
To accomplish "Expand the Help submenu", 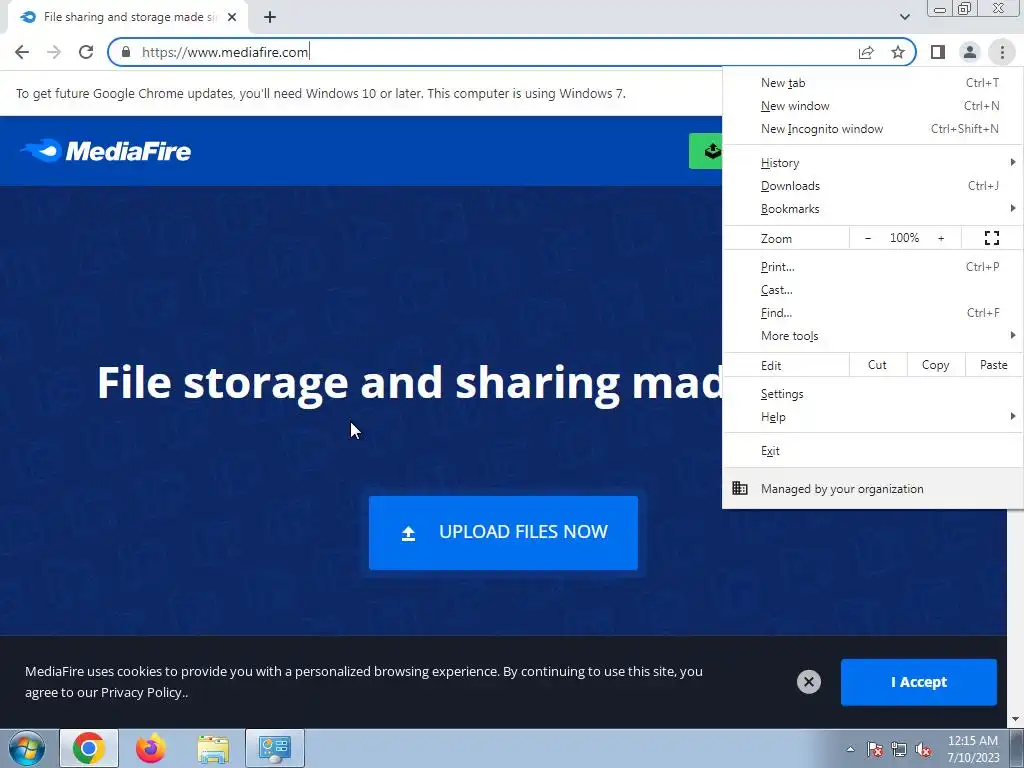I will click(x=872, y=417).
